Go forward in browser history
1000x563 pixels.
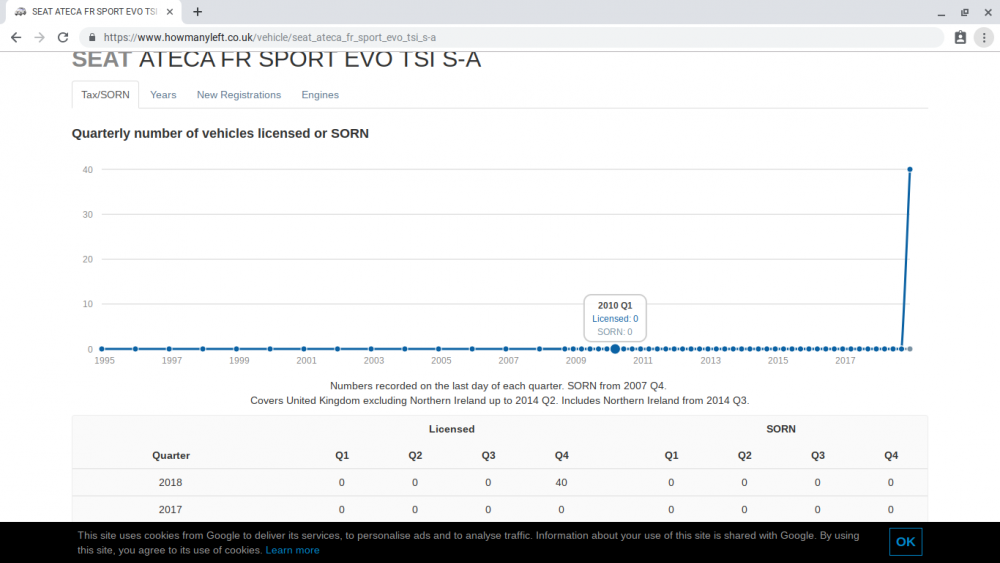point(40,38)
